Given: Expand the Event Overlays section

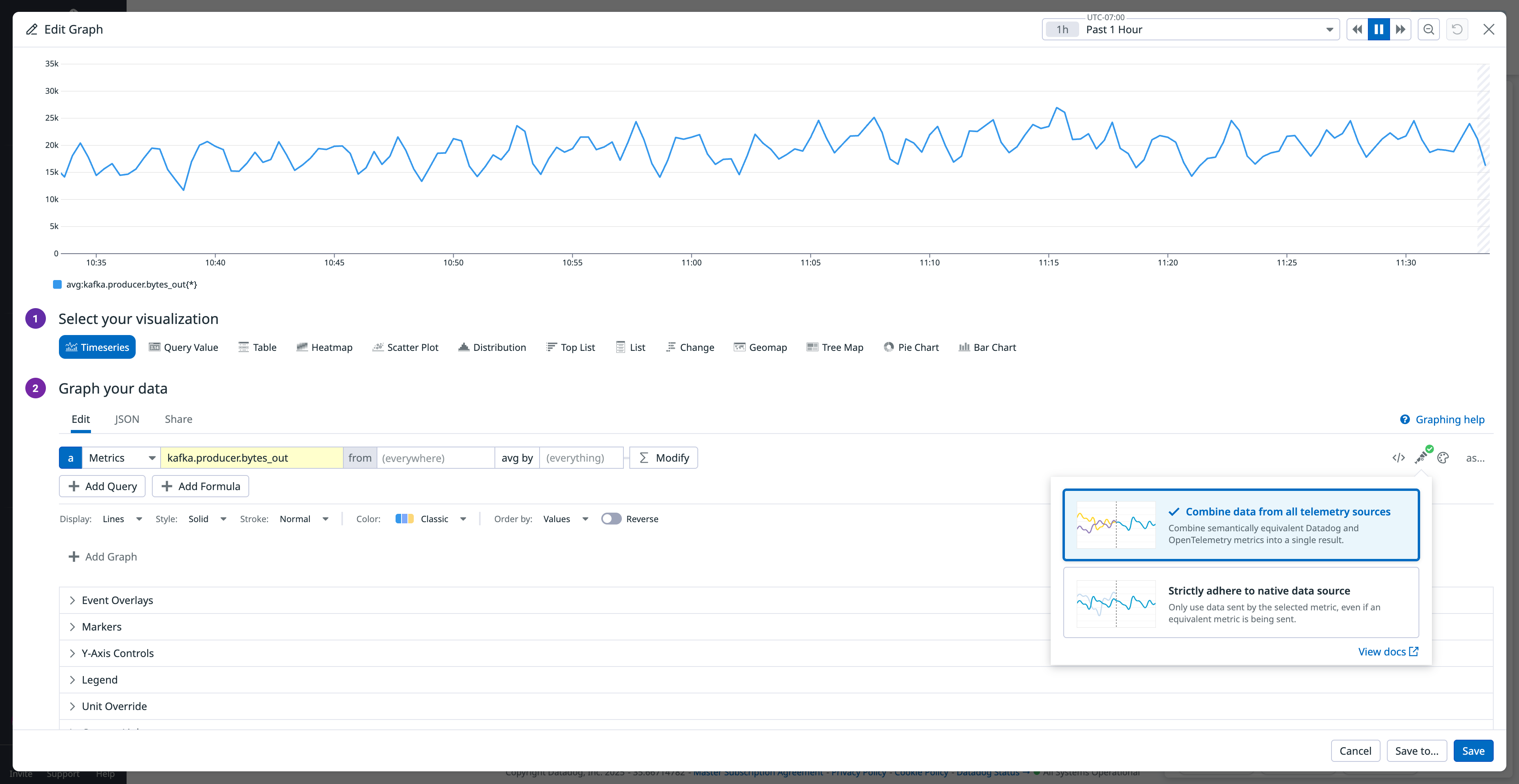Looking at the screenshot, I should click(x=117, y=600).
